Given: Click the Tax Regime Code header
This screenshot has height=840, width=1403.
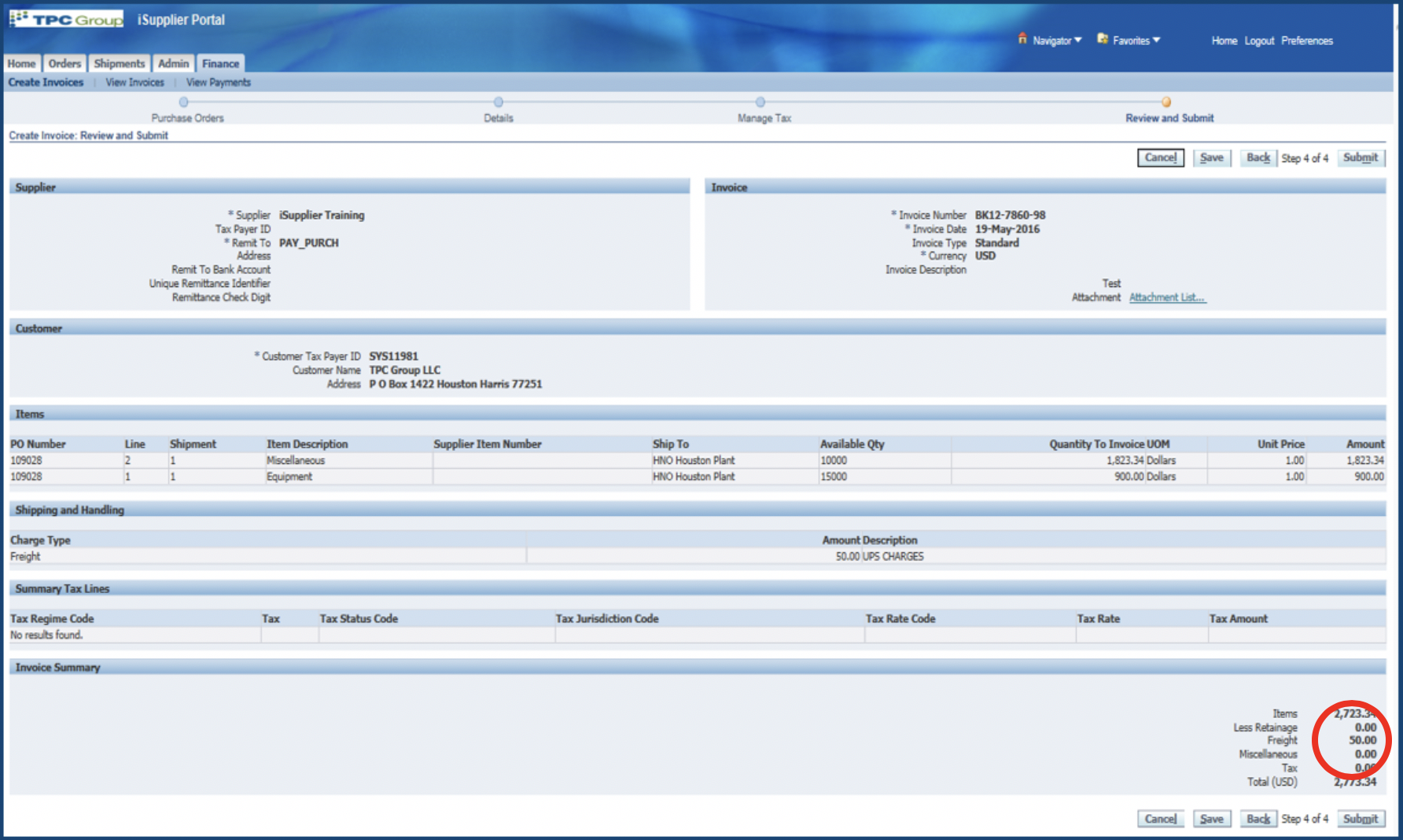Looking at the screenshot, I should tap(52, 619).
